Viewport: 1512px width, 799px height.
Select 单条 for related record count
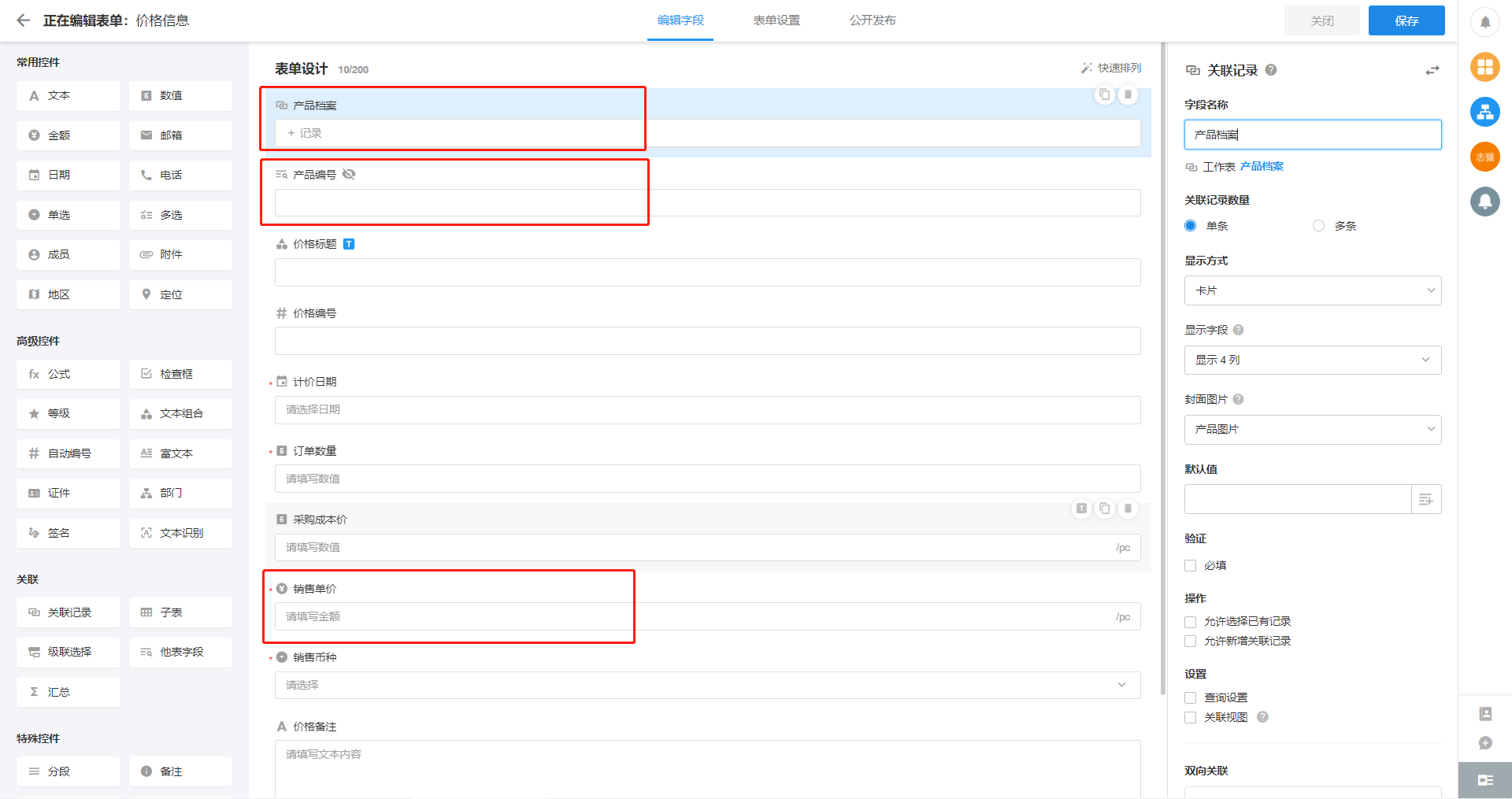1191,226
